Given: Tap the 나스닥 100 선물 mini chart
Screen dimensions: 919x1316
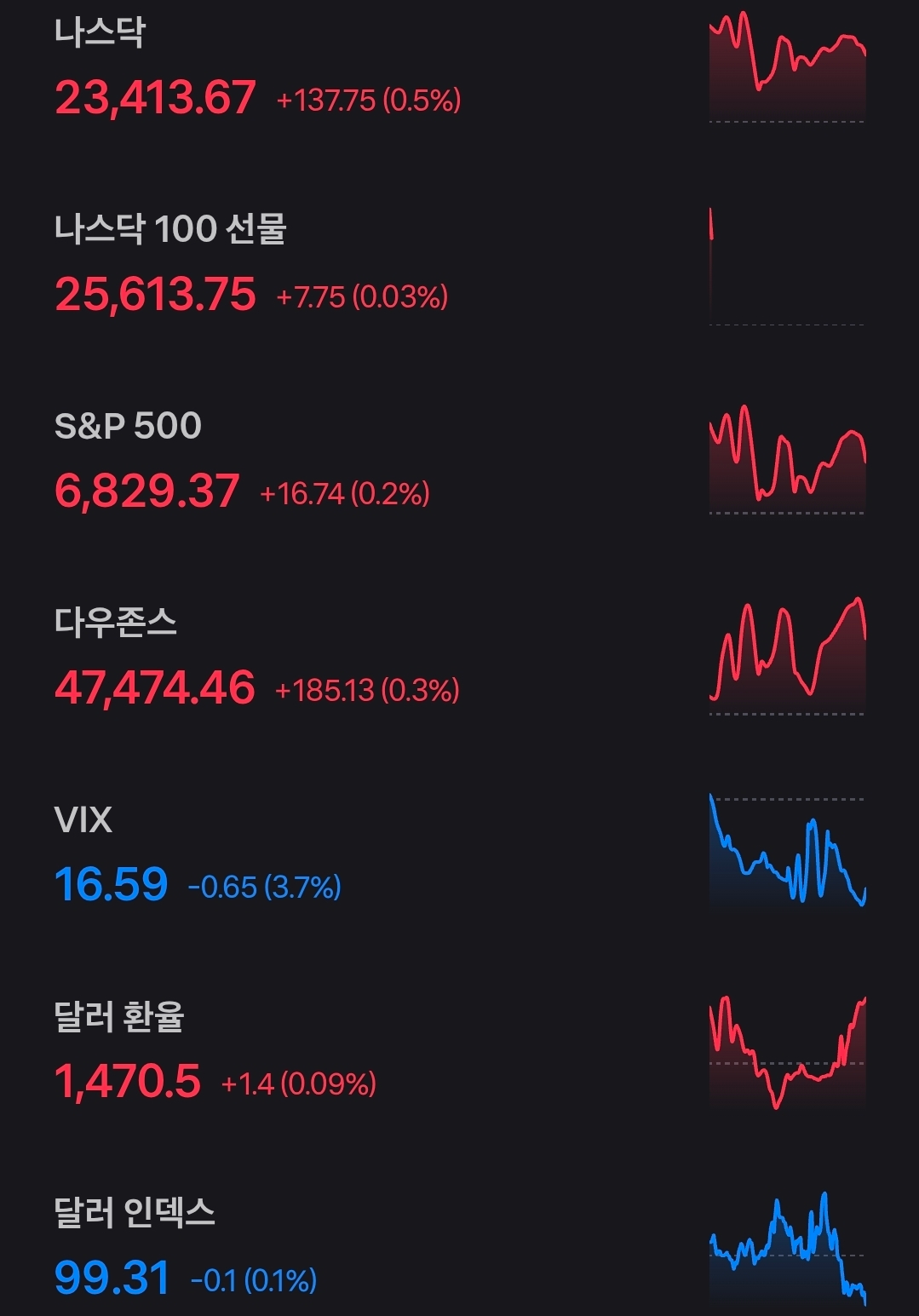Looking at the screenshot, I should tap(787, 266).
